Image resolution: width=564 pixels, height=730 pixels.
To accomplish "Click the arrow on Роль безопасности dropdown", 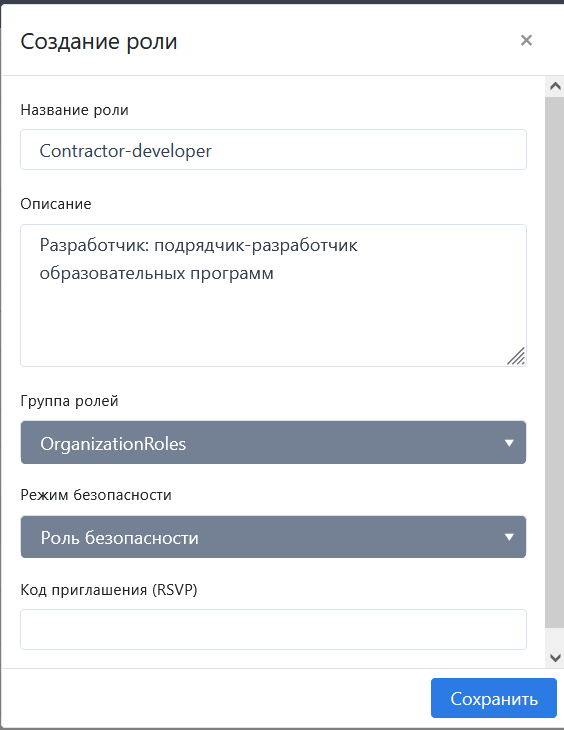I will tap(509, 537).
